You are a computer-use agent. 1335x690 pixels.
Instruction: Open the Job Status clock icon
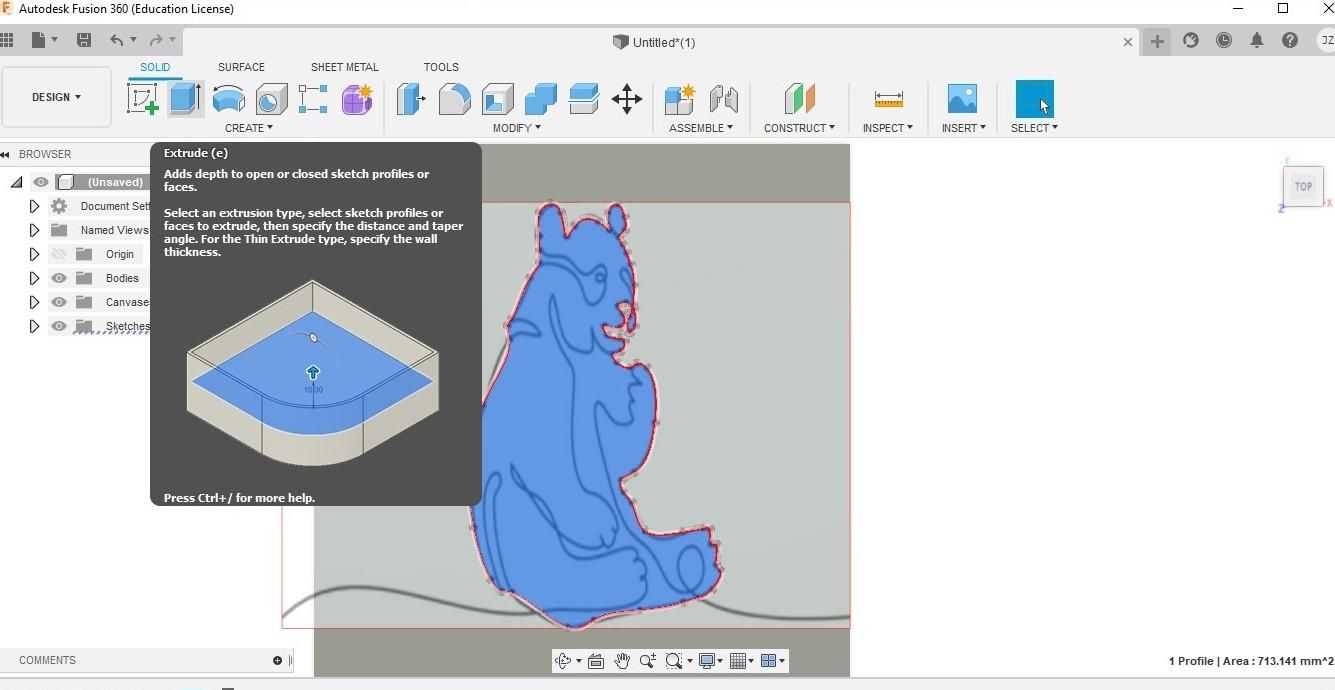tap(1224, 41)
